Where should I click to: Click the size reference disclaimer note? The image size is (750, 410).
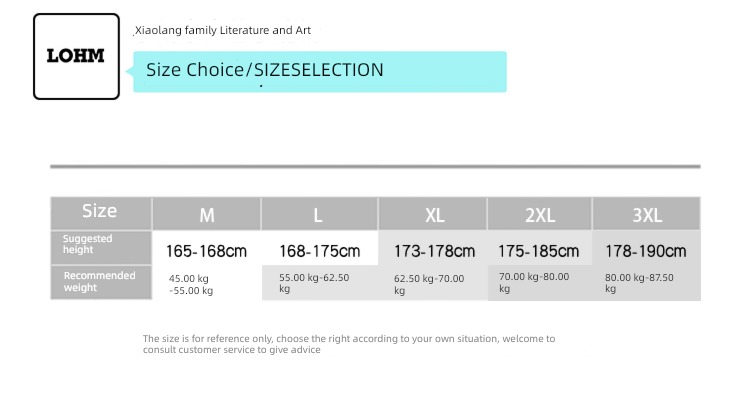click(x=349, y=344)
